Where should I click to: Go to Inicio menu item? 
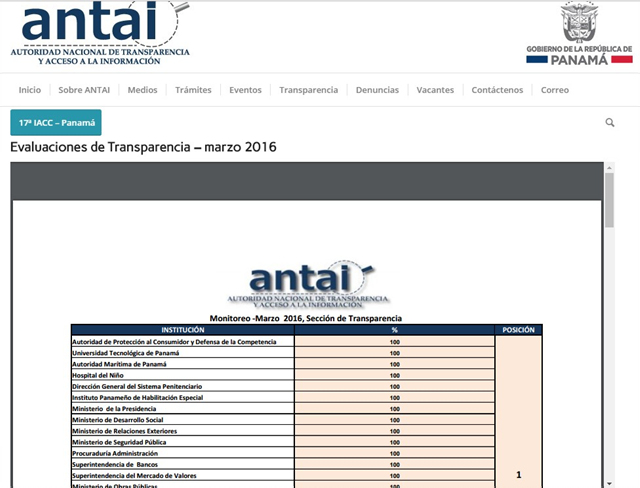pyautogui.click(x=30, y=90)
